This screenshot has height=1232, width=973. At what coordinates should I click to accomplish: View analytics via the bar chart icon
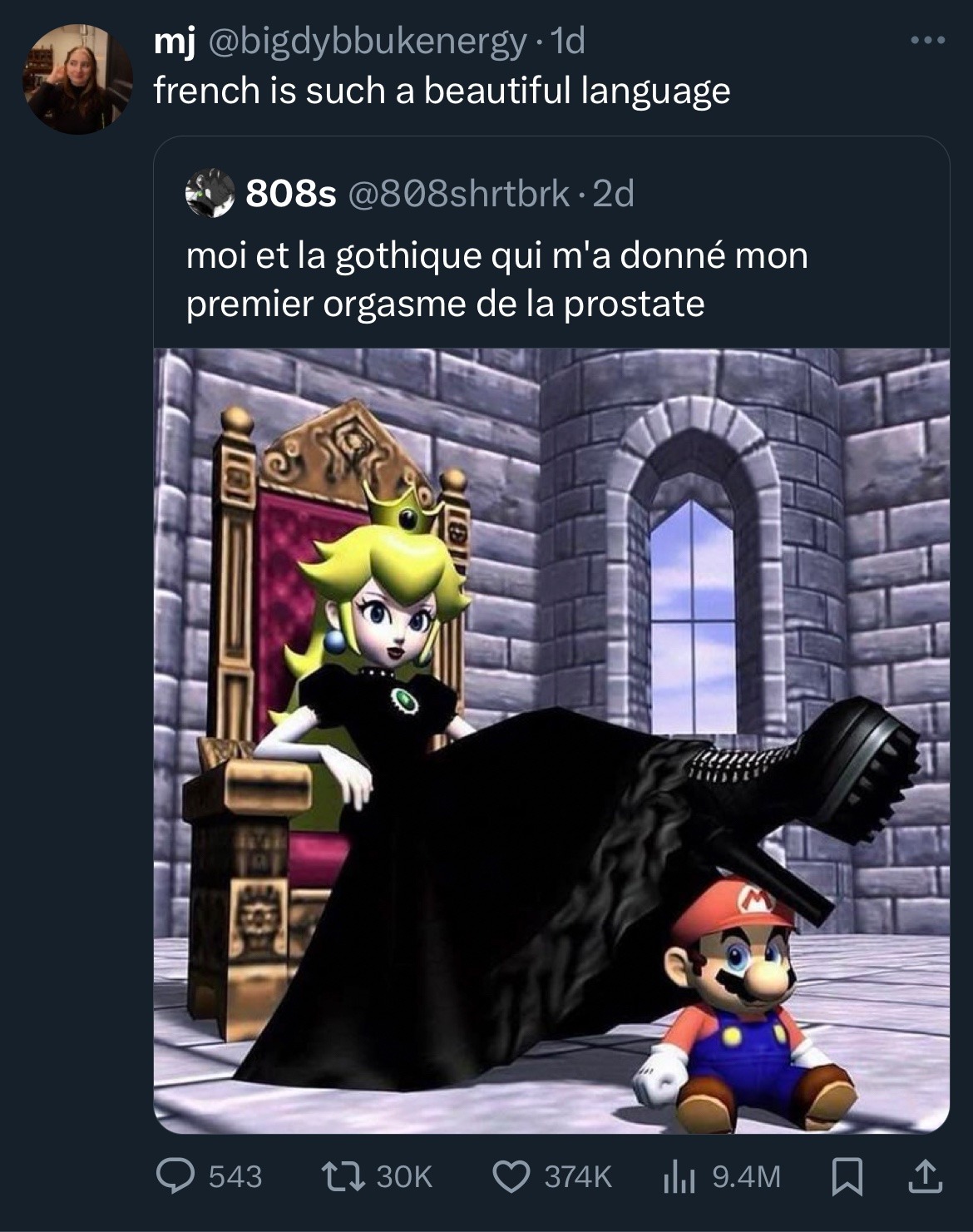tap(679, 1176)
